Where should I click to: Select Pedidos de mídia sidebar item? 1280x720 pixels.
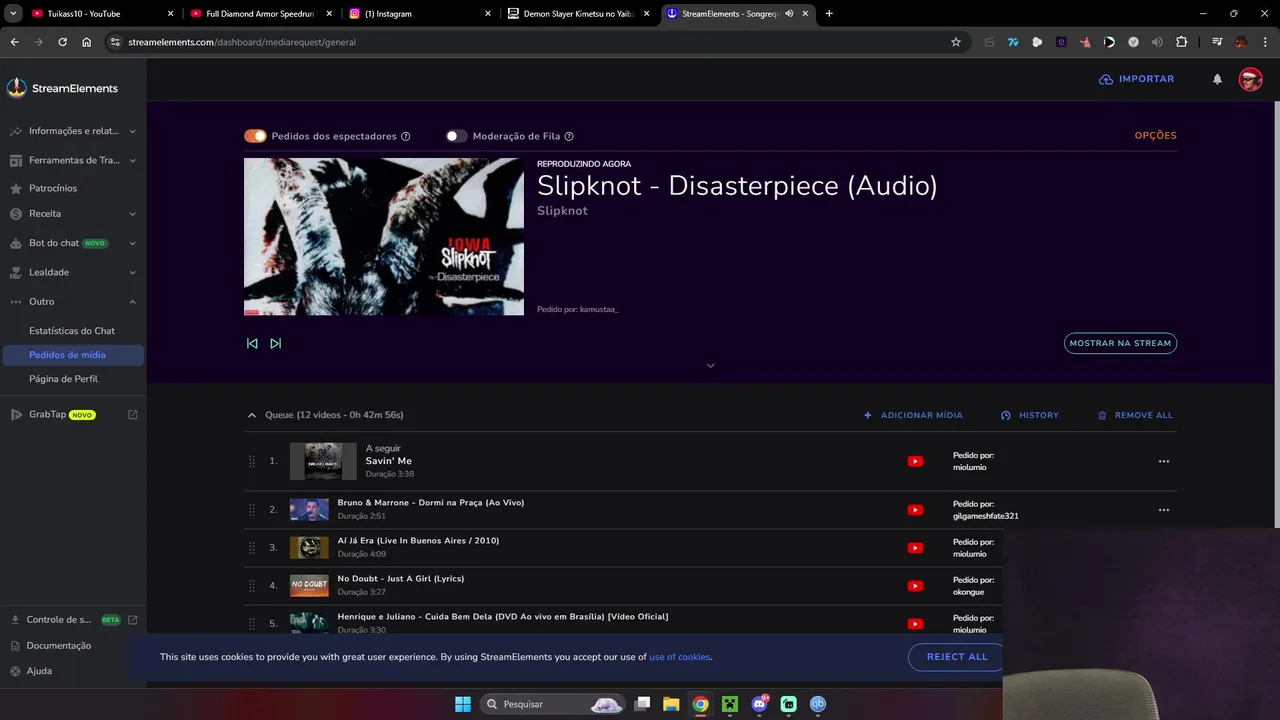(x=73, y=355)
